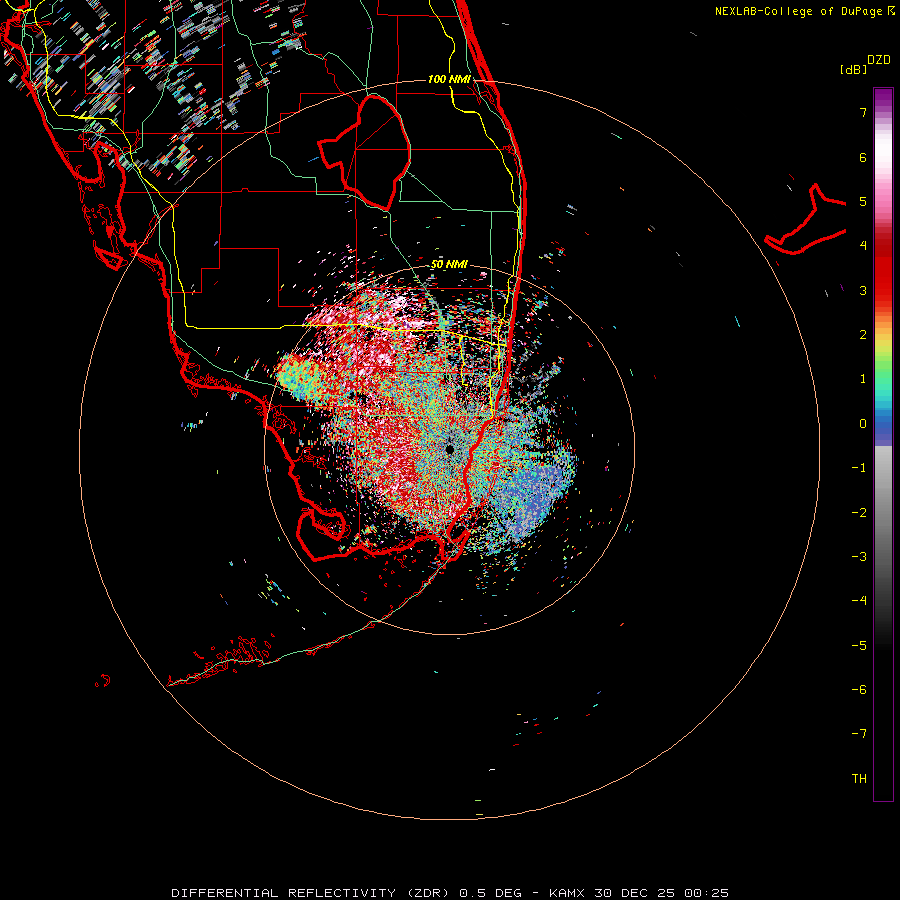Click the -3 value on the color scale

pos(859,557)
